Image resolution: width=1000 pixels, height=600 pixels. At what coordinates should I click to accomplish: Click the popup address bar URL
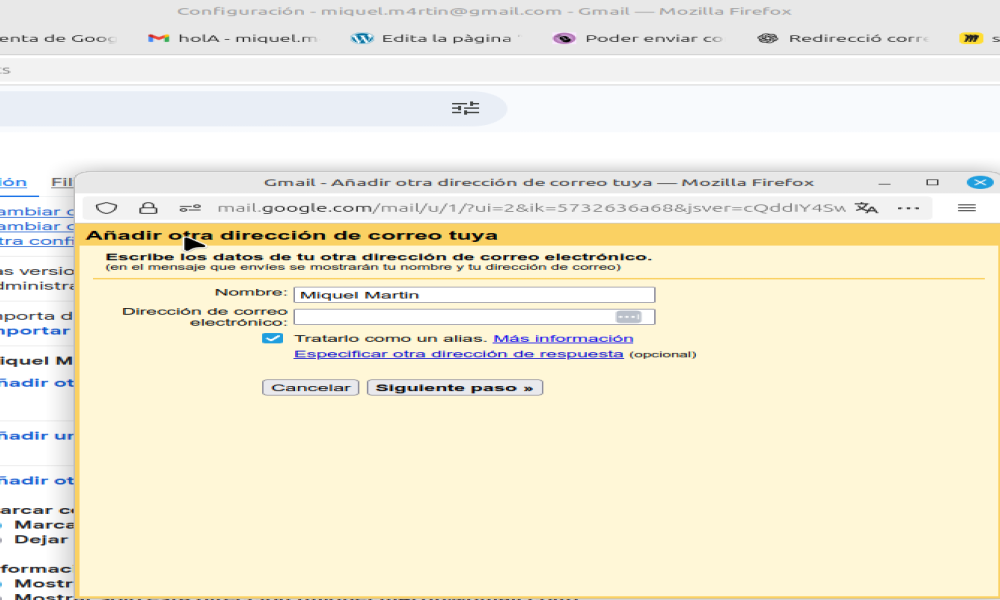pos(530,208)
